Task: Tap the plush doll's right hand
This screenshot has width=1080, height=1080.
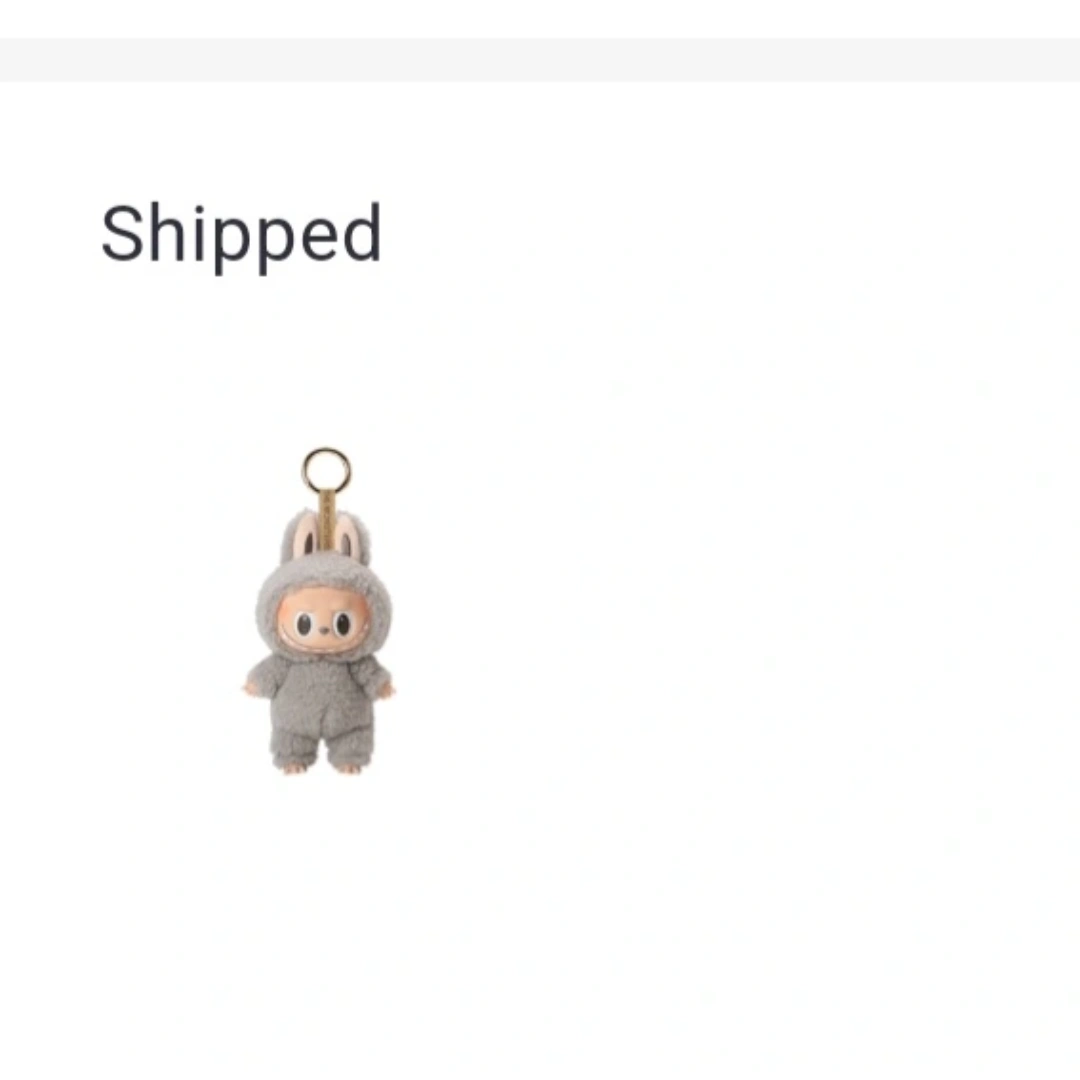Action: (x=387, y=689)
